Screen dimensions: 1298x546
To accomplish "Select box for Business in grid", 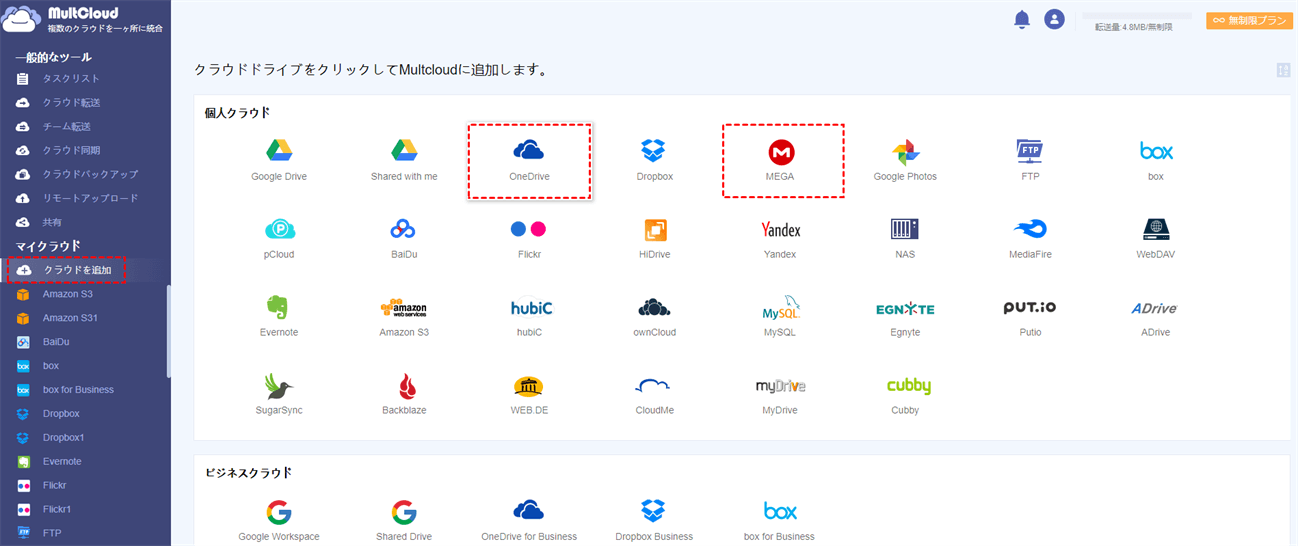I will pos(780,521).
